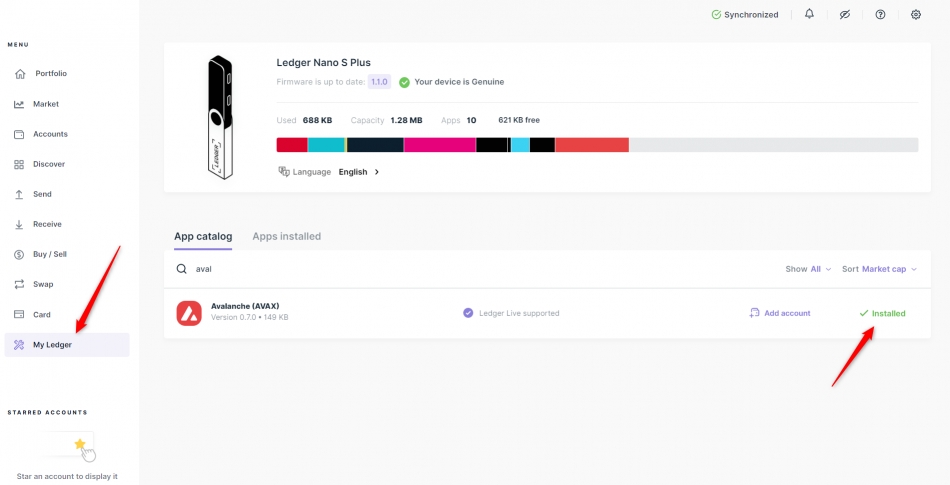950x485 pixels.
Task: Click the Receive down-arrow icon
Action: 19,224
